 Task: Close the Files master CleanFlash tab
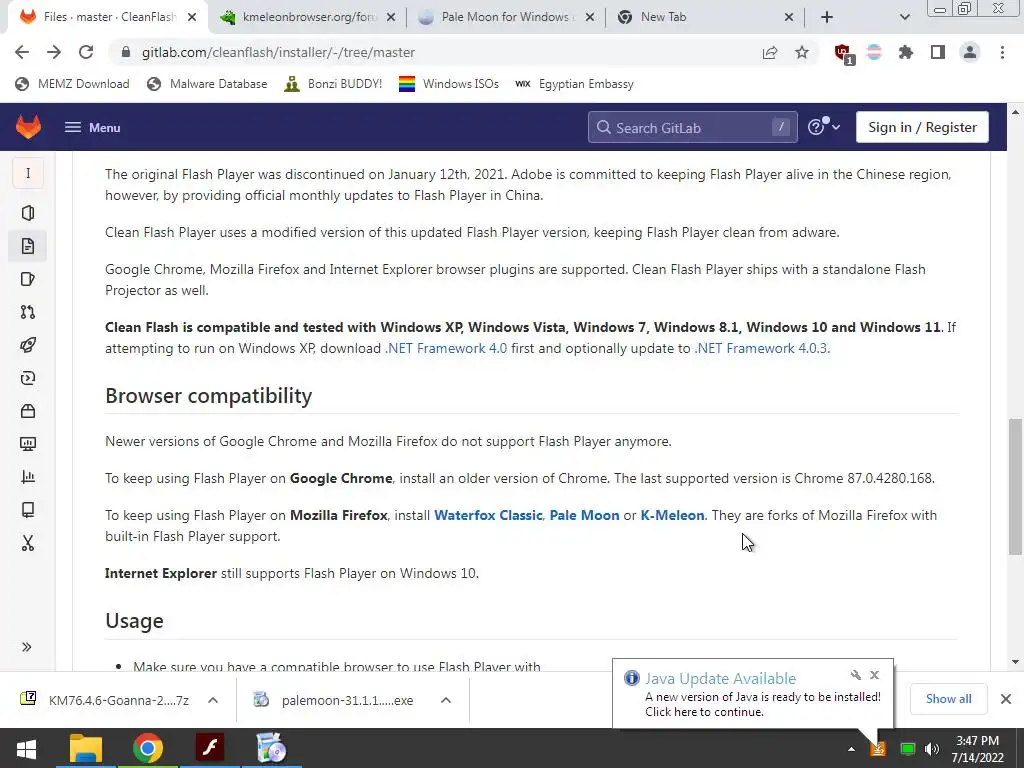[x=192, y=18]
